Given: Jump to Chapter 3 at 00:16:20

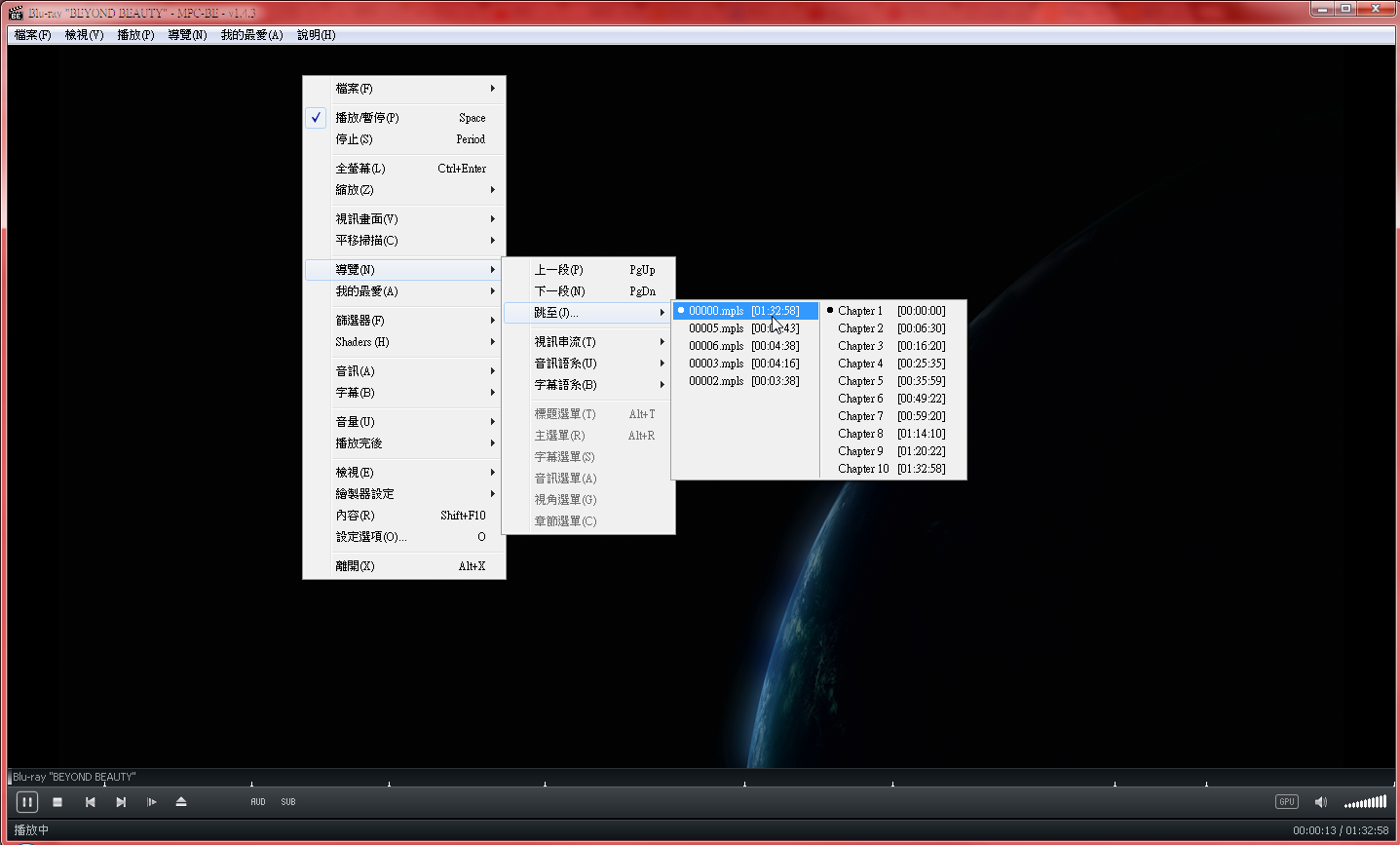Looking at the screenshot, I should (893, 346).
